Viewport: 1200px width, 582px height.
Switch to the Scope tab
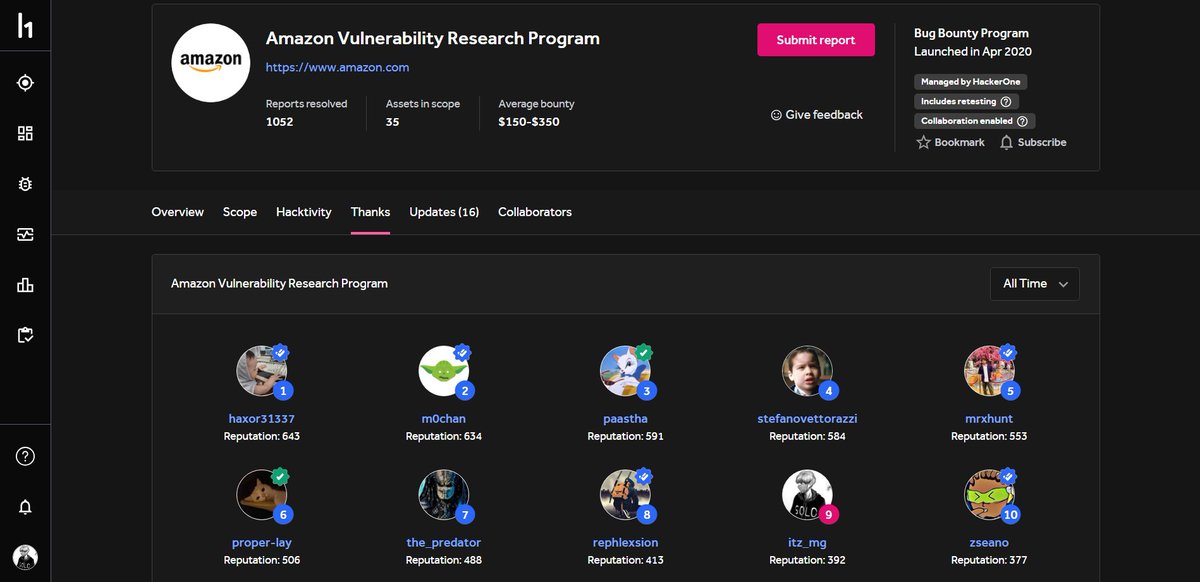(x=240, y=212)
